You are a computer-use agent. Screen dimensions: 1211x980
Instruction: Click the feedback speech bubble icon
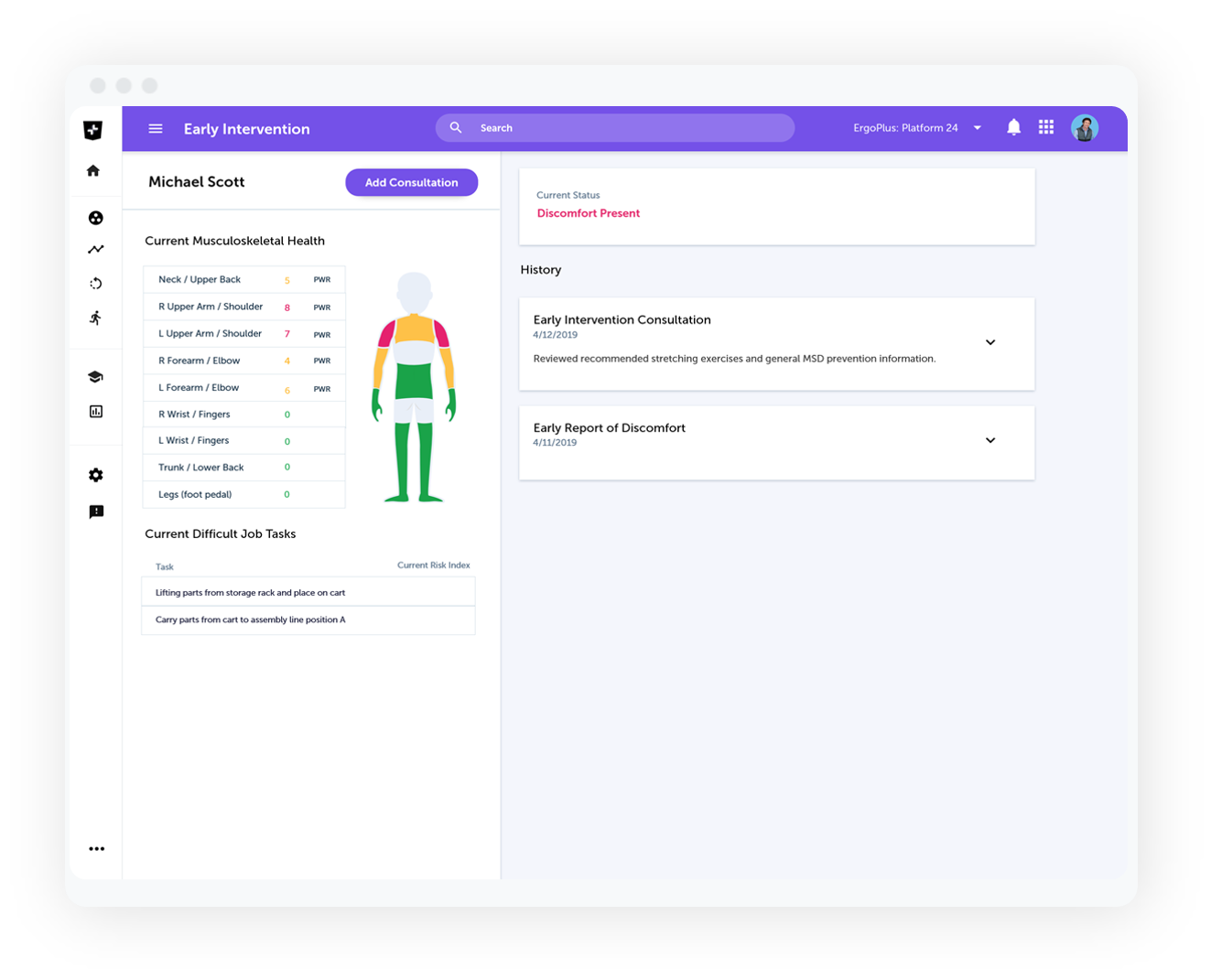(x=96, y=512)
